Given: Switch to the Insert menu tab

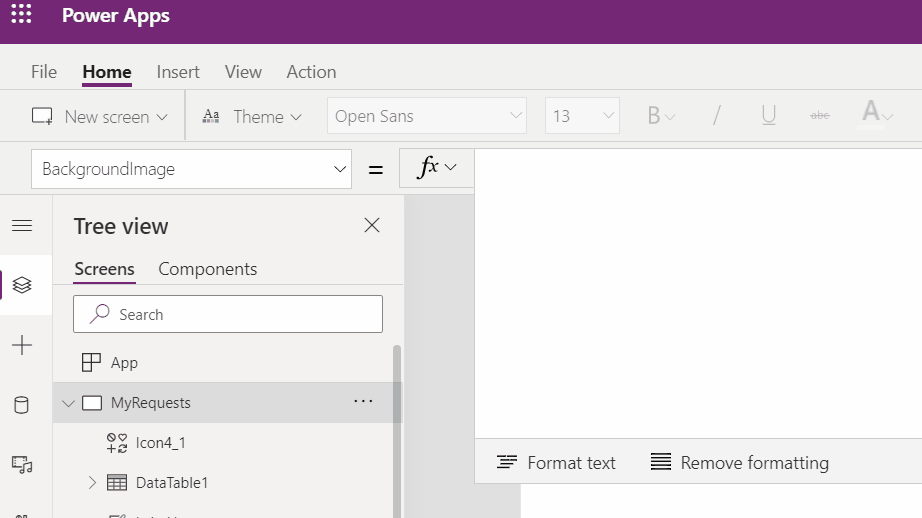Looking at the screenshot, I should tap(178, 72).
